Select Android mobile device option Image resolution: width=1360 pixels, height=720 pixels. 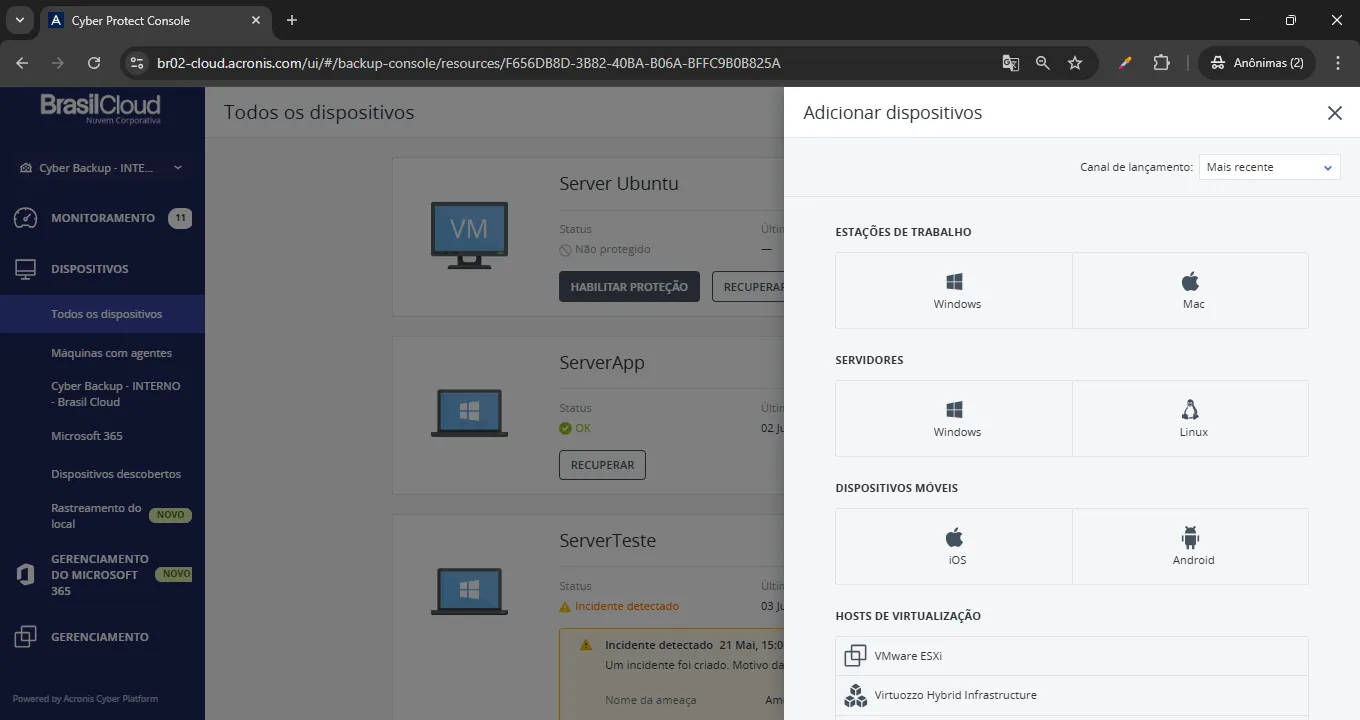coord(1190,546)
